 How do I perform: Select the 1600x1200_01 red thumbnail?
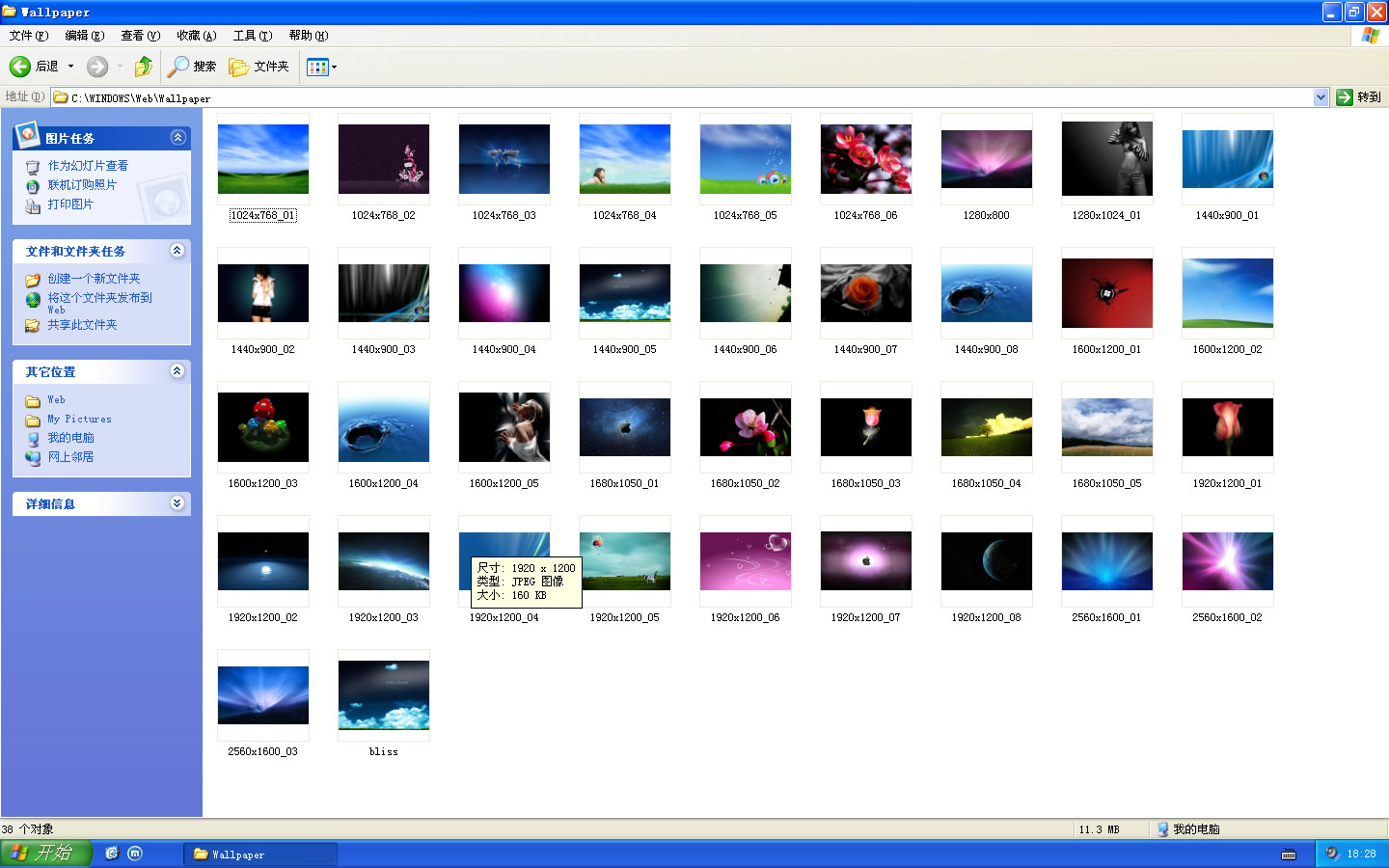click(1107, 293)
